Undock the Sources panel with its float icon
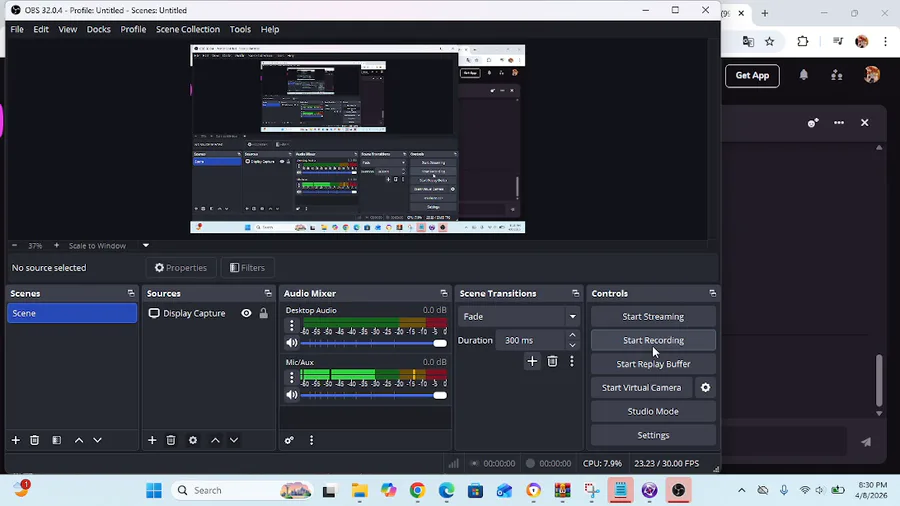The height and width of the screenshot is (506, 900). tap(268, 293)
